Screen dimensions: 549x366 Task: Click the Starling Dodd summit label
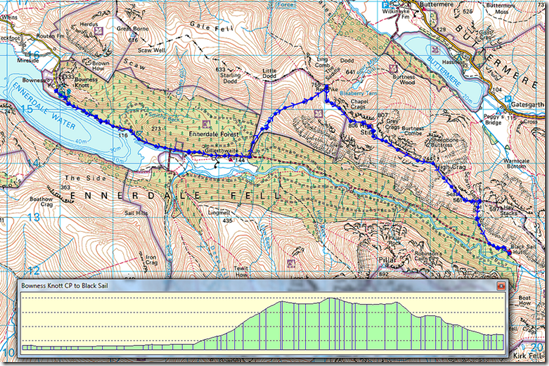231,78
